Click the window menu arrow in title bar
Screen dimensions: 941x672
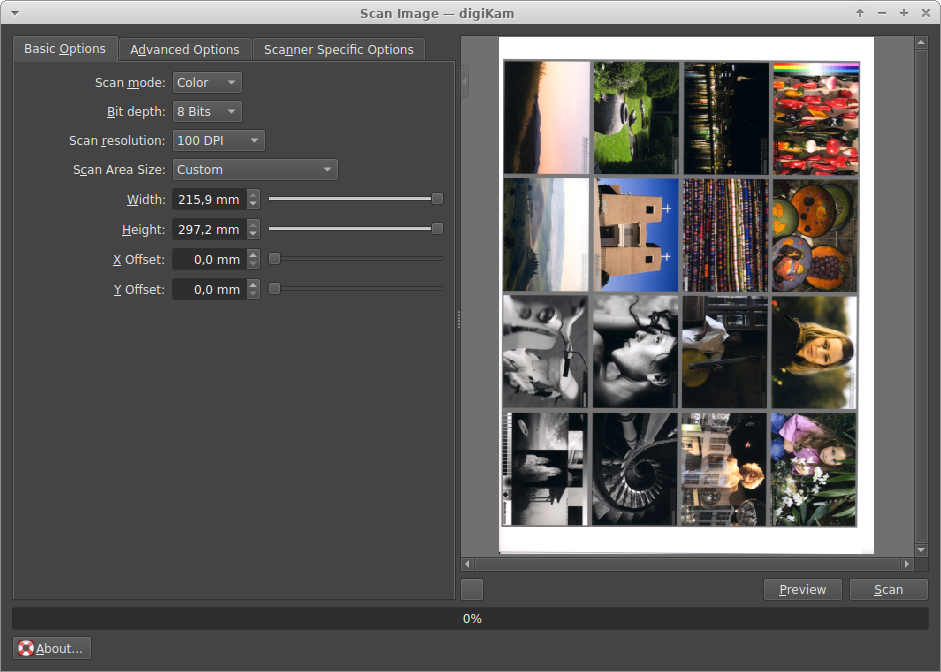pyautogui.click(x=14, y=13)
